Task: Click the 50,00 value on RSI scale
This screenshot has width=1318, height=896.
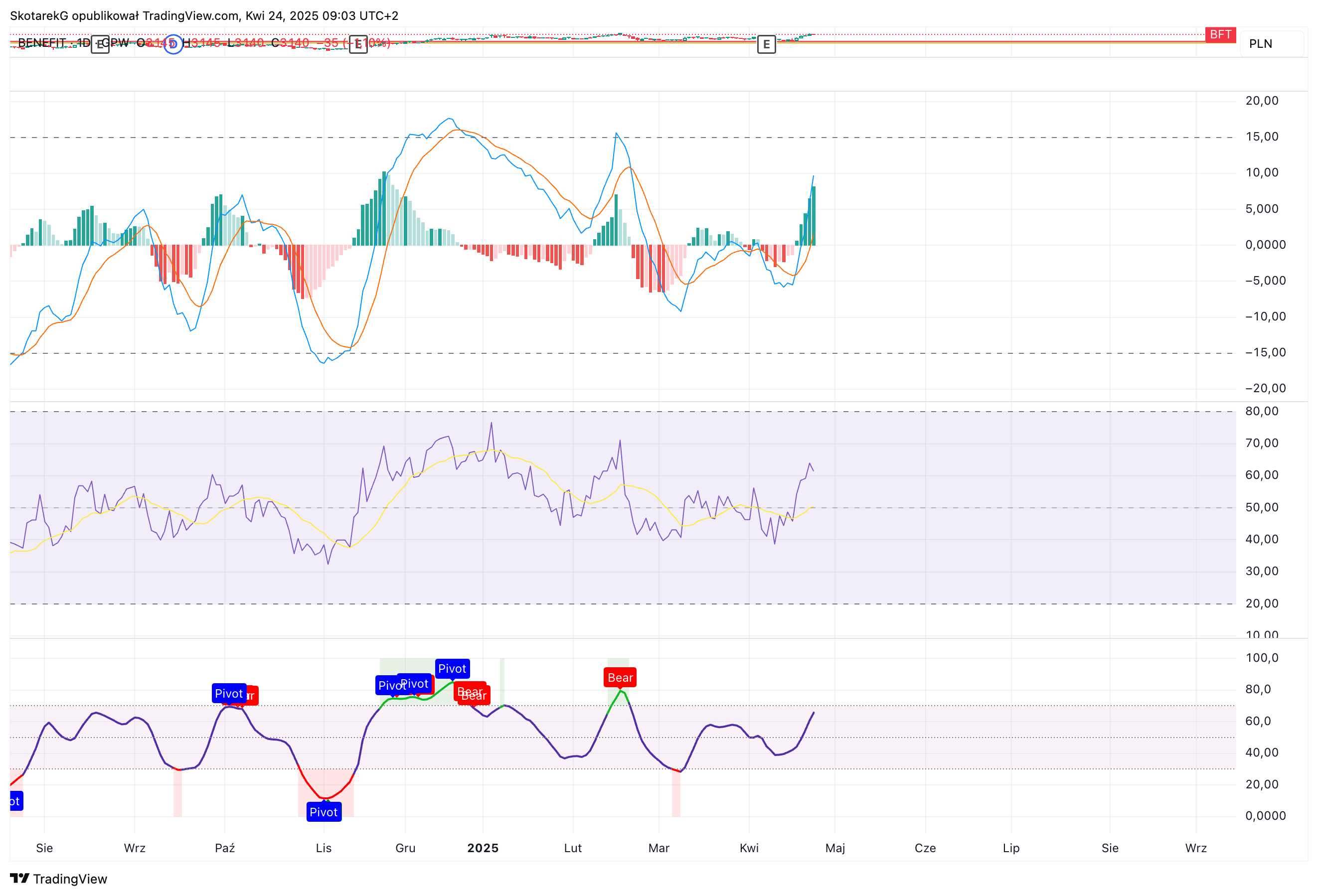Action: pos(1261,507)
